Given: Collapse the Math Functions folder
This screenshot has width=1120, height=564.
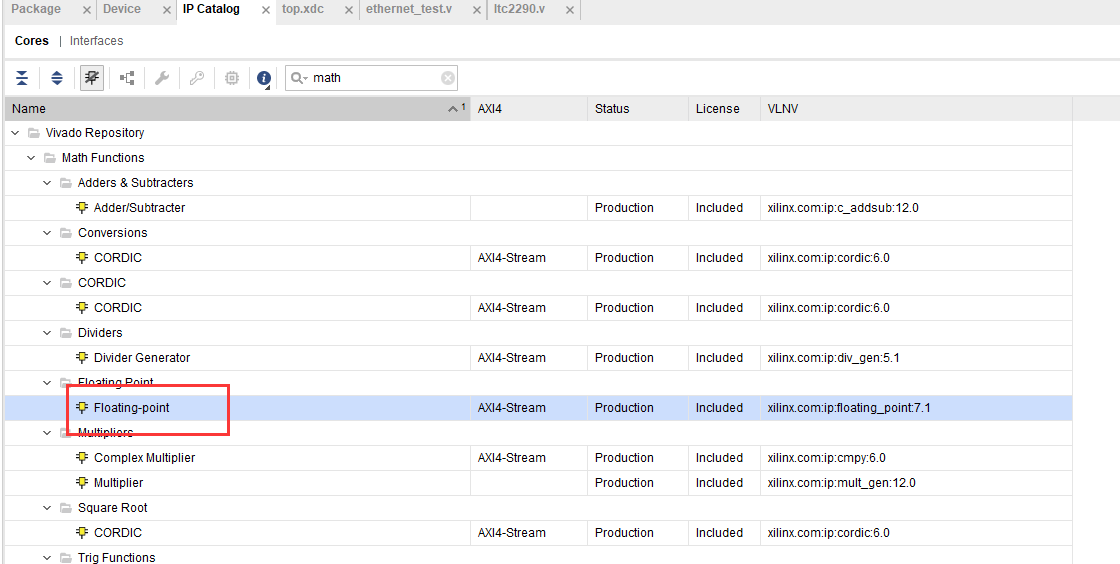Looking at the screenshot, I should [31, 158].
